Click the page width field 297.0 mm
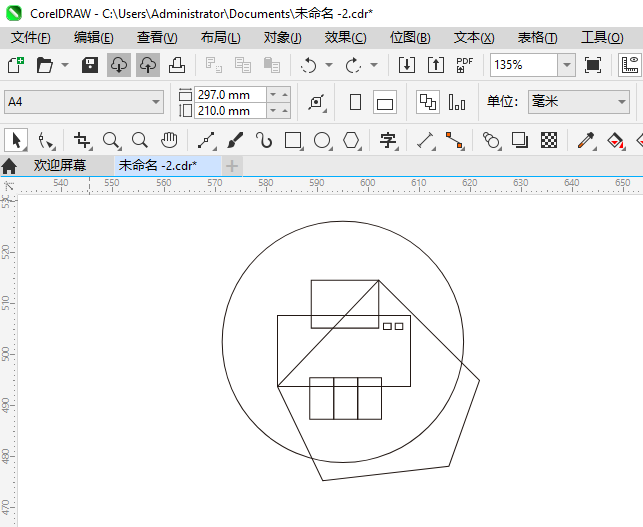The height and width of the screenshot is (527, 643). [x=230, y=95]
